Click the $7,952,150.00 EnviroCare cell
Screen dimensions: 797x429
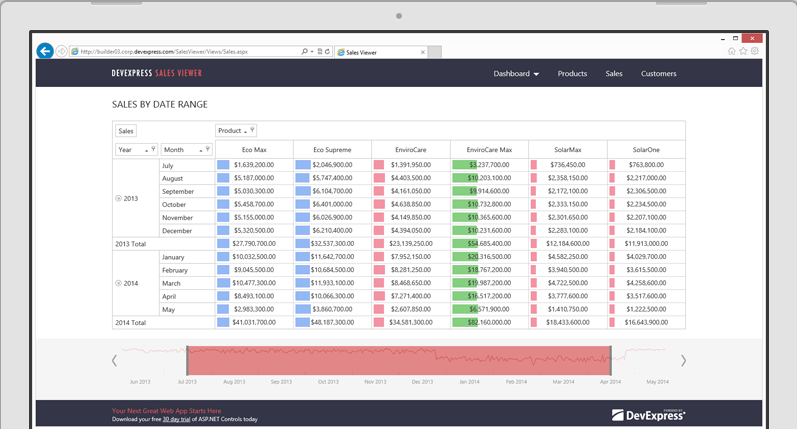(411, 257)
